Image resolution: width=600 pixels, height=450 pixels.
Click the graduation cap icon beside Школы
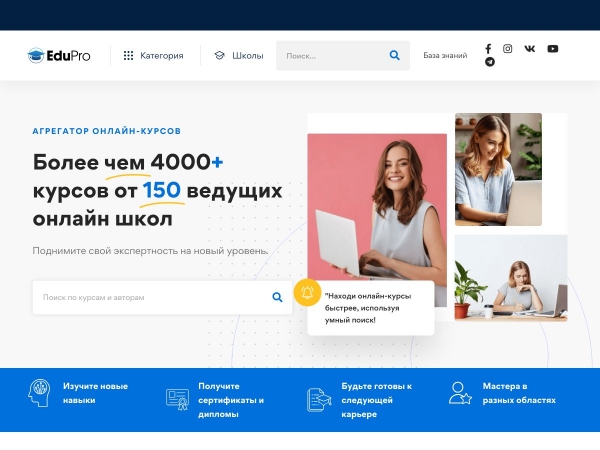tap(219, 56)
